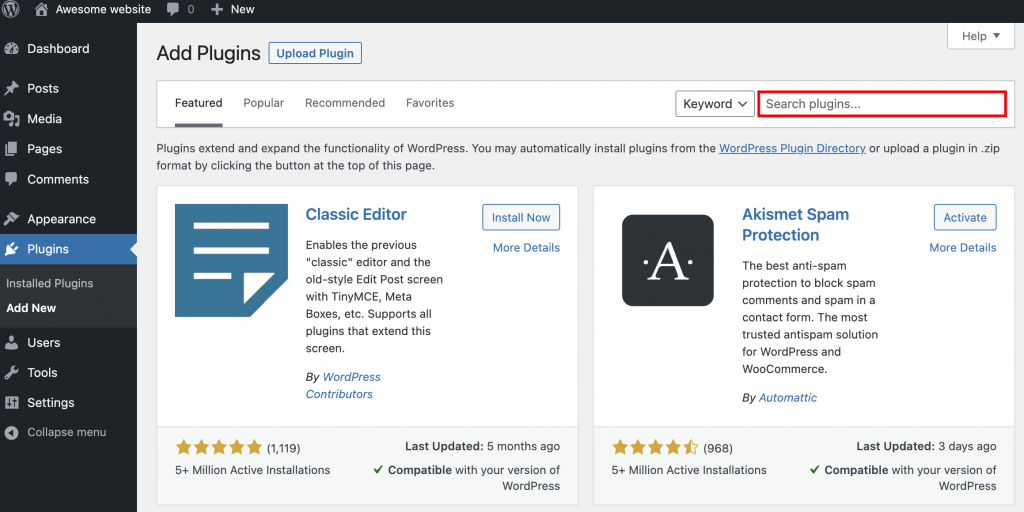
Task: Click the WordPress logo icon
Action: [12, 9]
